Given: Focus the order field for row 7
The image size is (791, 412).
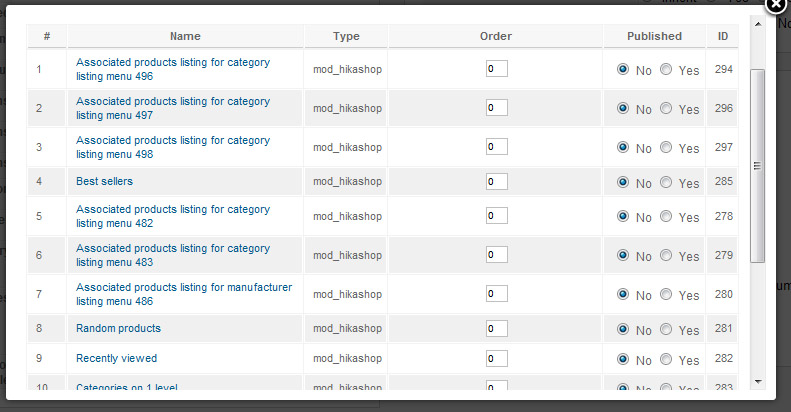Looking at the screenshot, I should click(x=496, y=293).
